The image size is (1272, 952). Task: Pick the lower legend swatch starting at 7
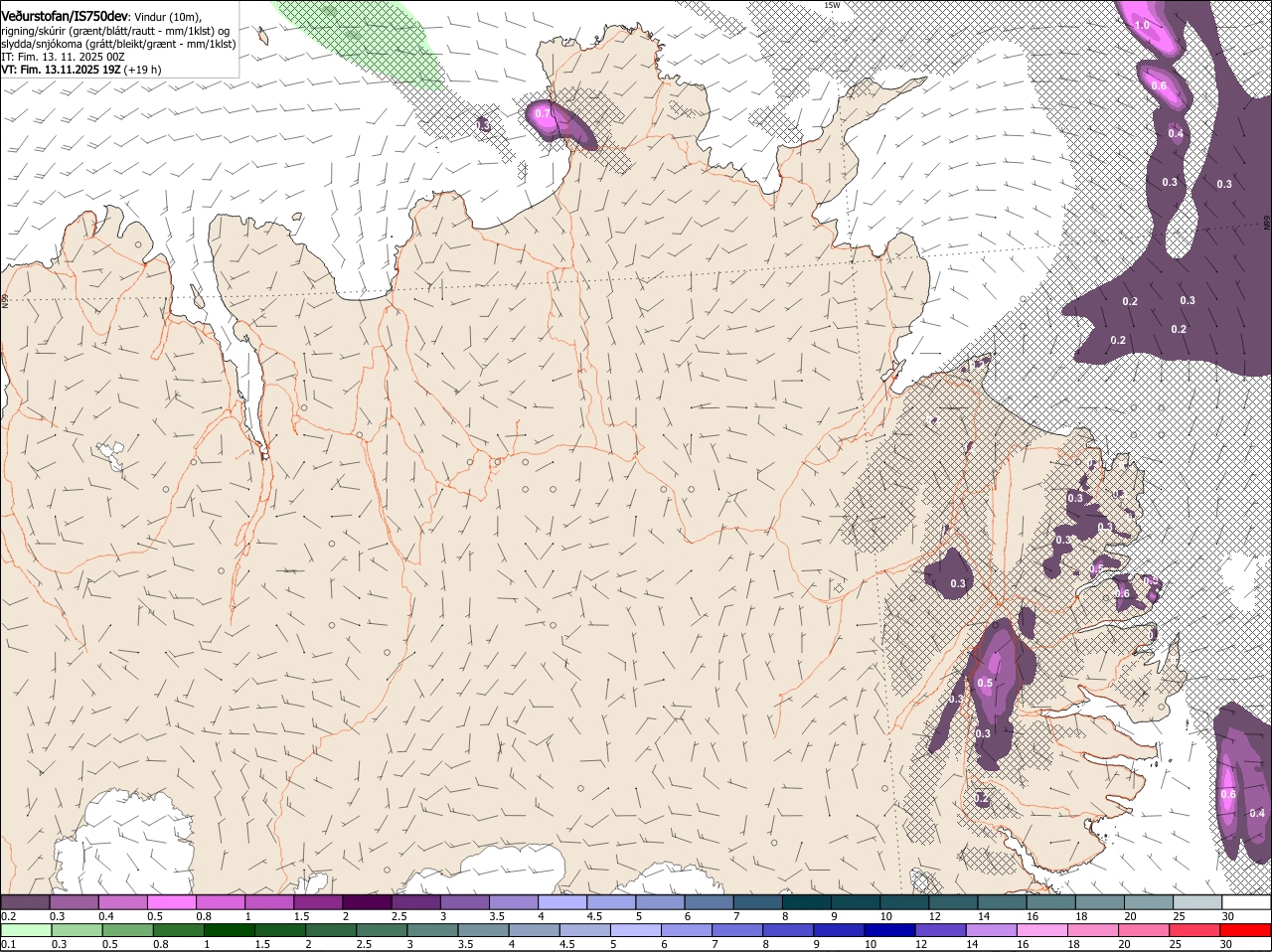tap(738, 930)
